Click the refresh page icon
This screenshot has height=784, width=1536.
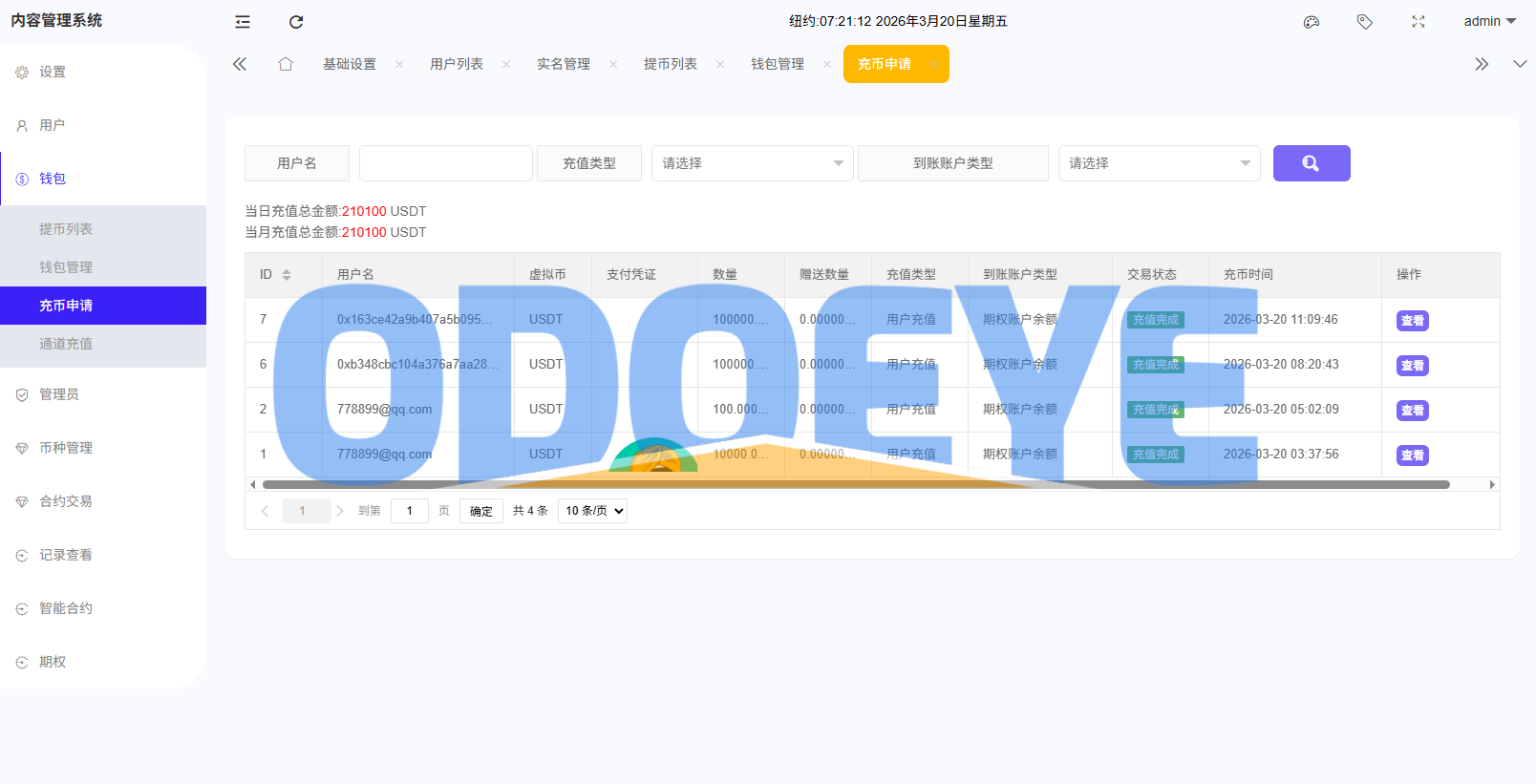click(x=296, y=22)
